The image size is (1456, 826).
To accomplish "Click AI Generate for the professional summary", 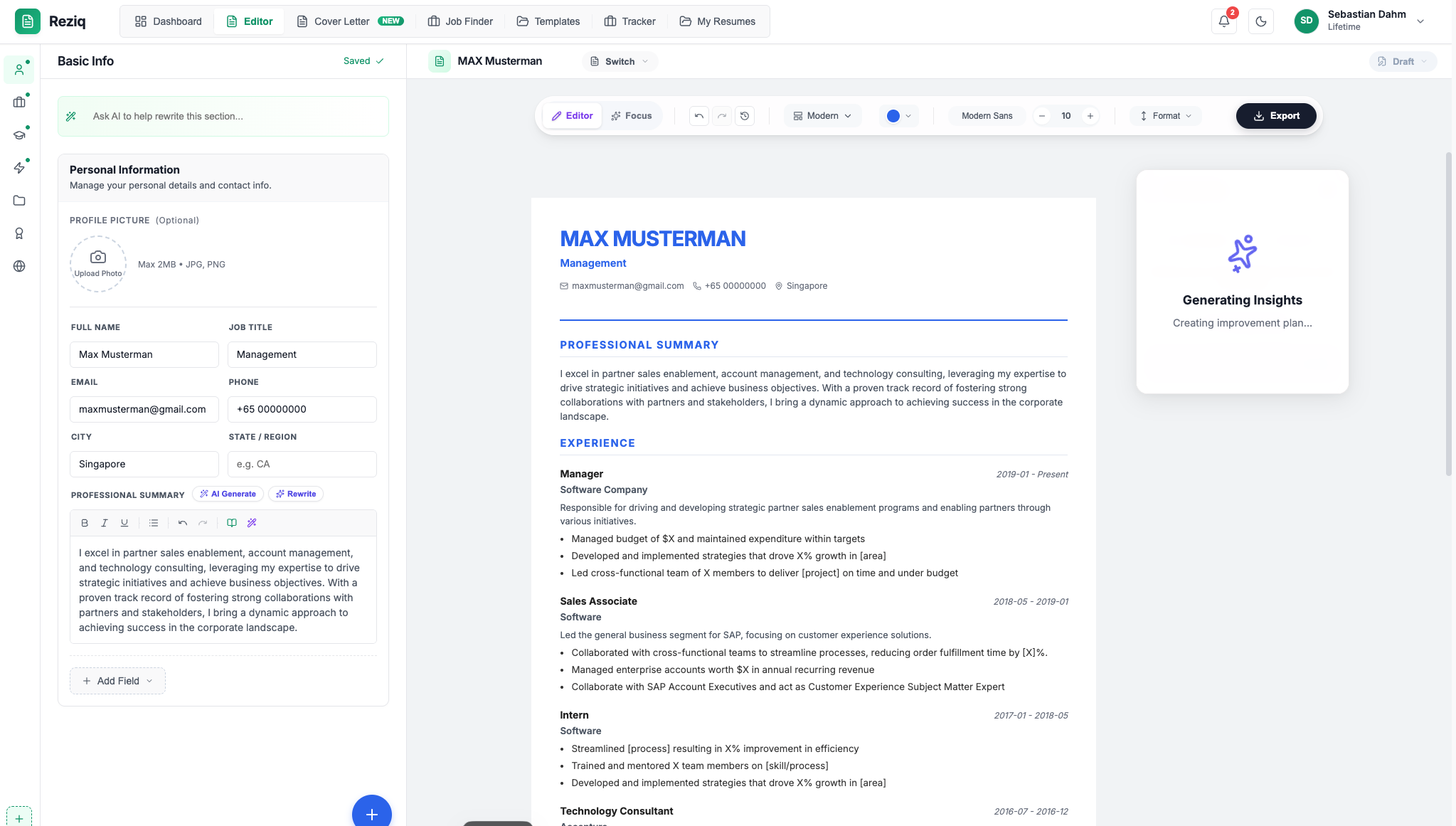I will click(228, 493).
